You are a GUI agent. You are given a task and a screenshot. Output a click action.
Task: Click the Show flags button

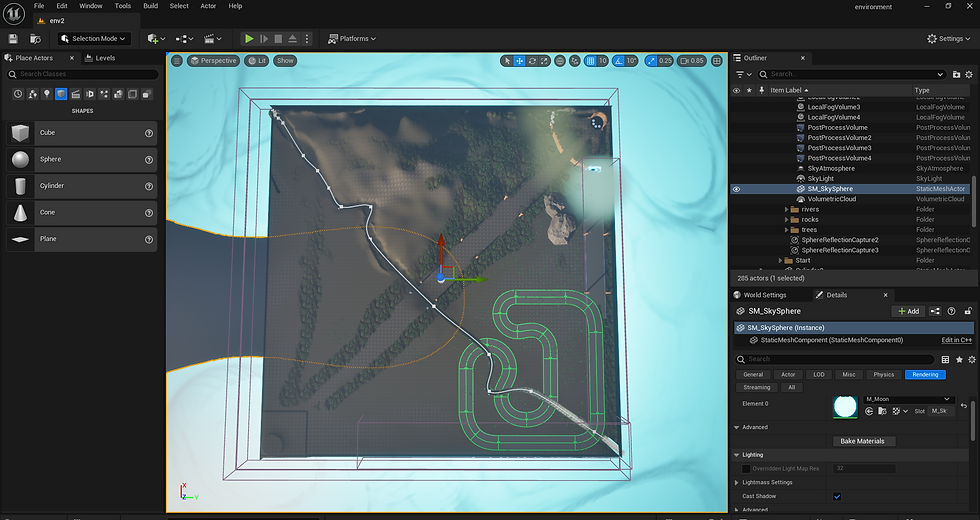[x=285, y=61]
